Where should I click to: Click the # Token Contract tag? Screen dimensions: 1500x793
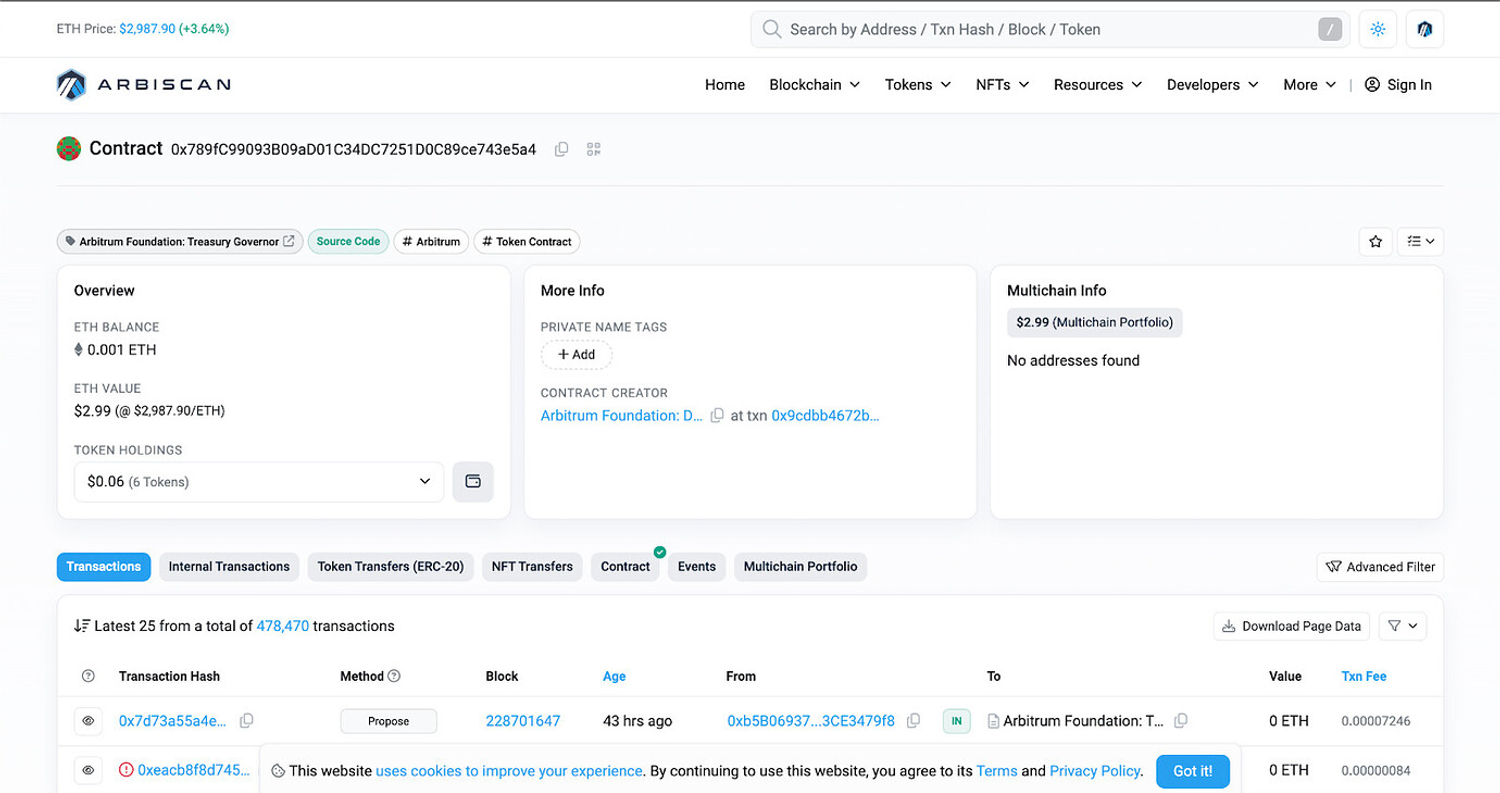tap(527, 241)
